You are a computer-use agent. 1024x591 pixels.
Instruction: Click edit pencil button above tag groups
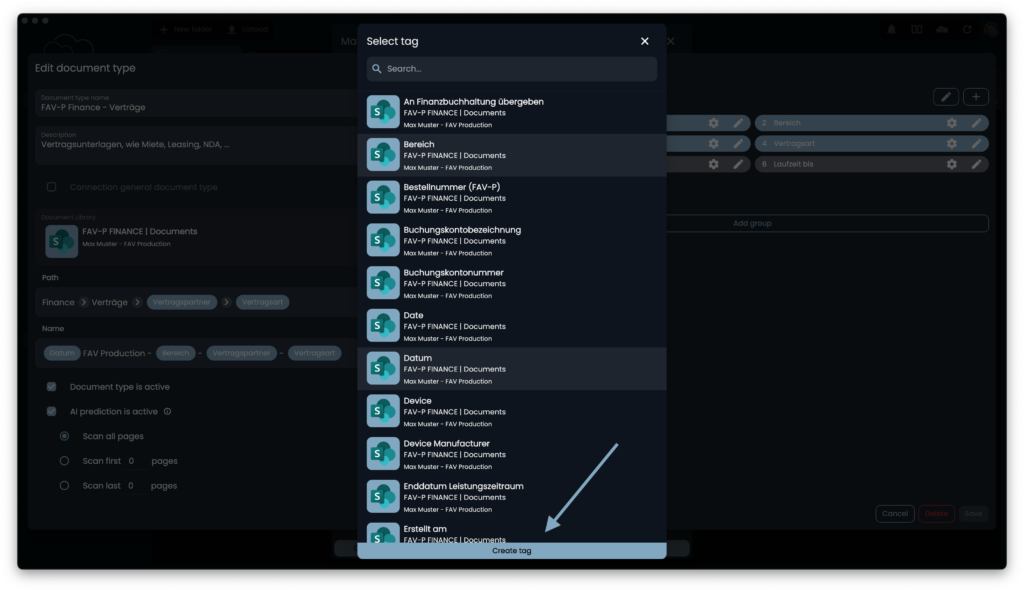[946, 97]
